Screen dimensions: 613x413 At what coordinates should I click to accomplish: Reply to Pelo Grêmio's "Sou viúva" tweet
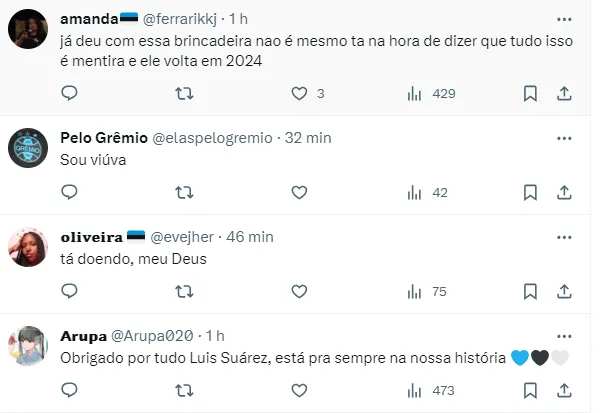click(x=69, y=192)
